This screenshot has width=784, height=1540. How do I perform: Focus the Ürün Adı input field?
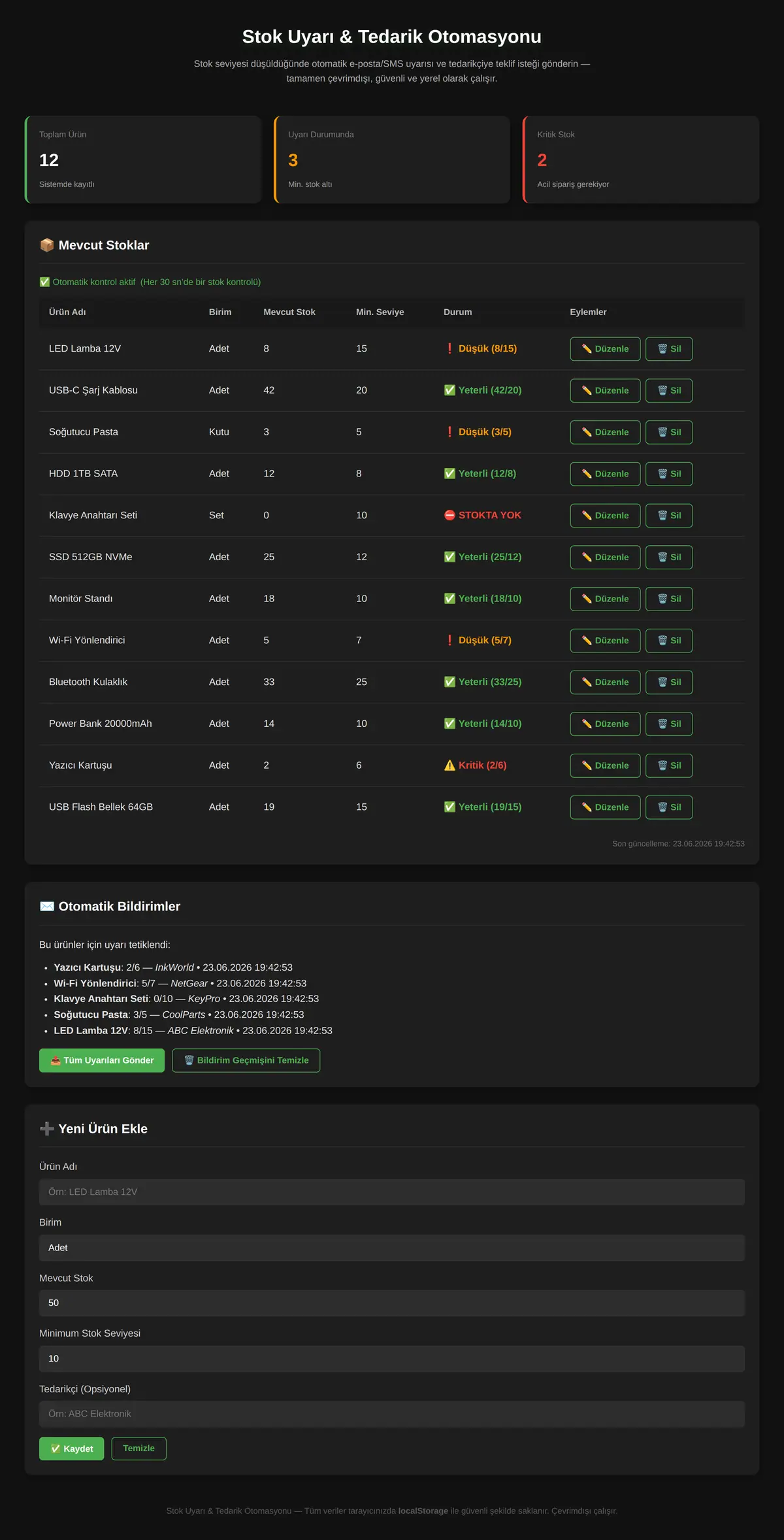pyautogui.click(x=392, y=1192)
